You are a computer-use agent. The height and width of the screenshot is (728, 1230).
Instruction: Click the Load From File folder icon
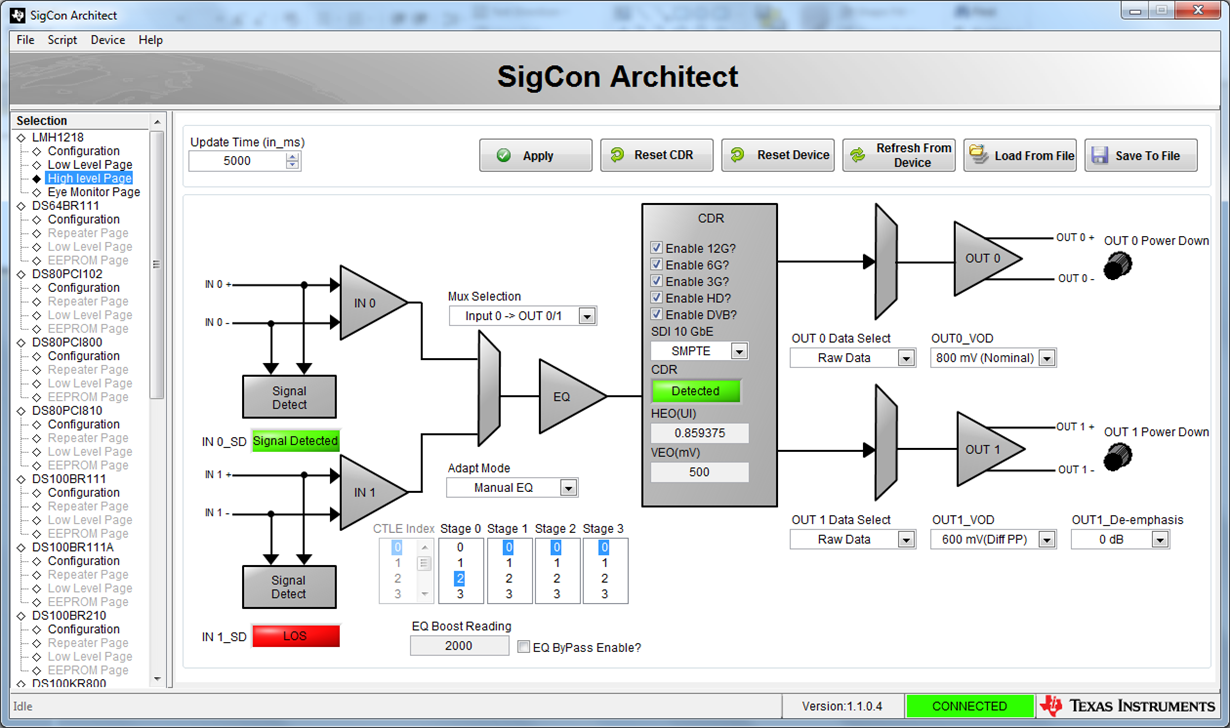pos(979,155)
